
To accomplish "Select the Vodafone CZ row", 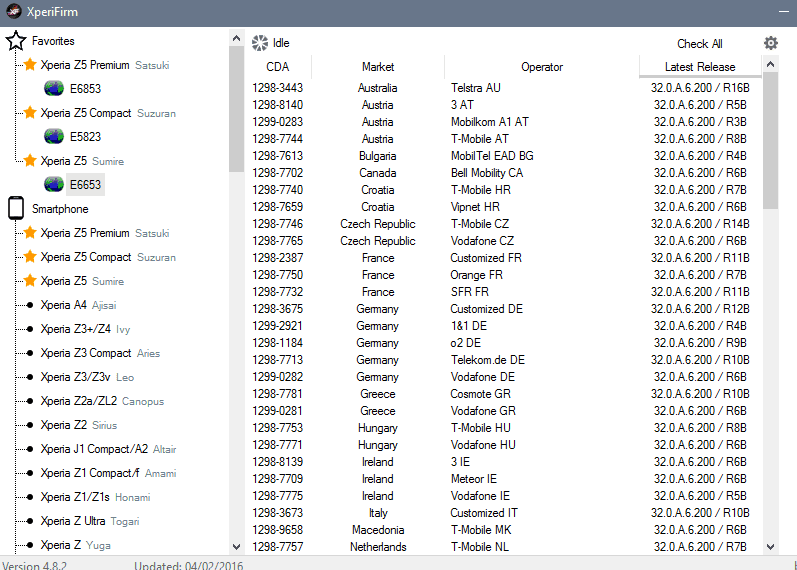I will (504, 241).
